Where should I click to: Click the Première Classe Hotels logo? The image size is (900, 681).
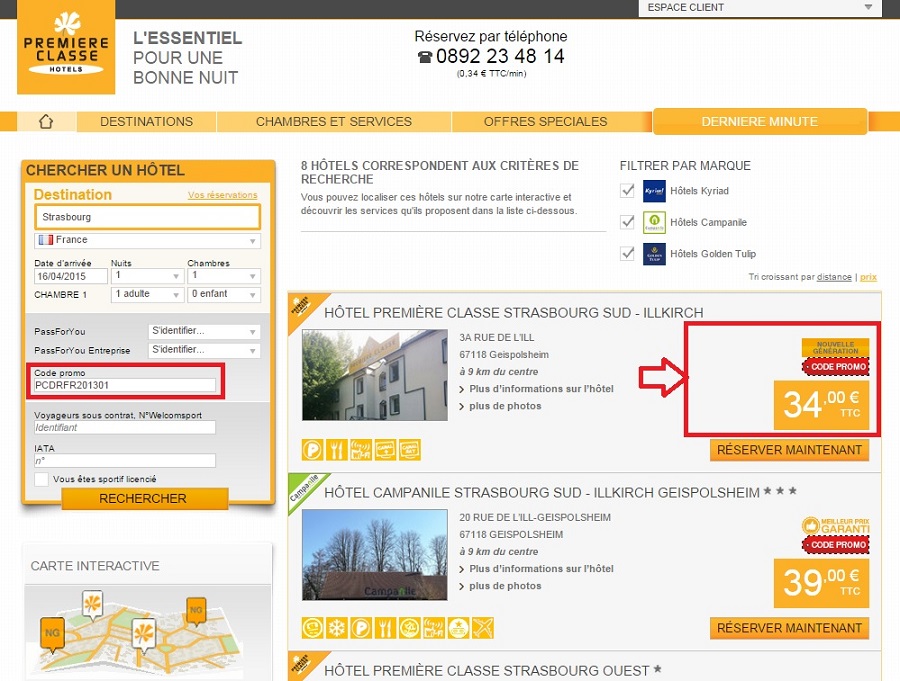coord(66,47)
